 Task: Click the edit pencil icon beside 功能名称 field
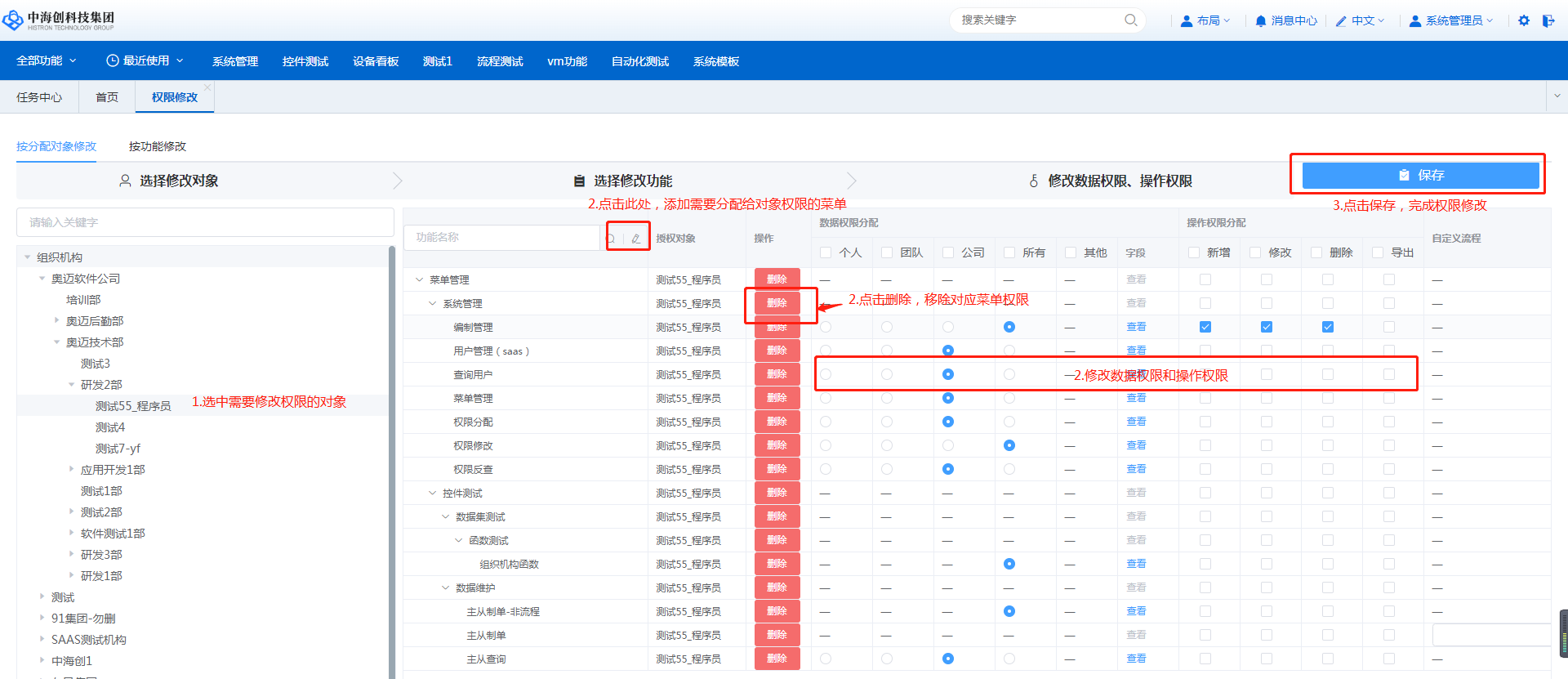pyautogui.click(x=635, y=239)
